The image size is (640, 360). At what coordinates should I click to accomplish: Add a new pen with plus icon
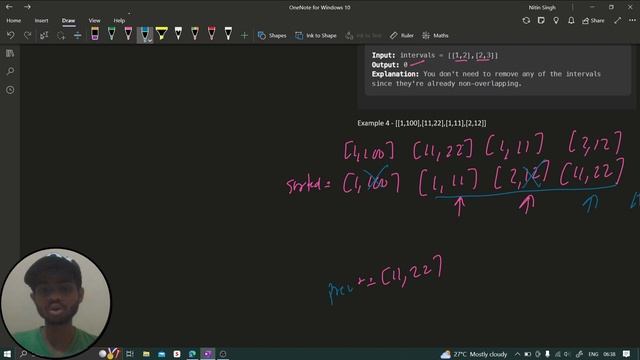(244, 36)
